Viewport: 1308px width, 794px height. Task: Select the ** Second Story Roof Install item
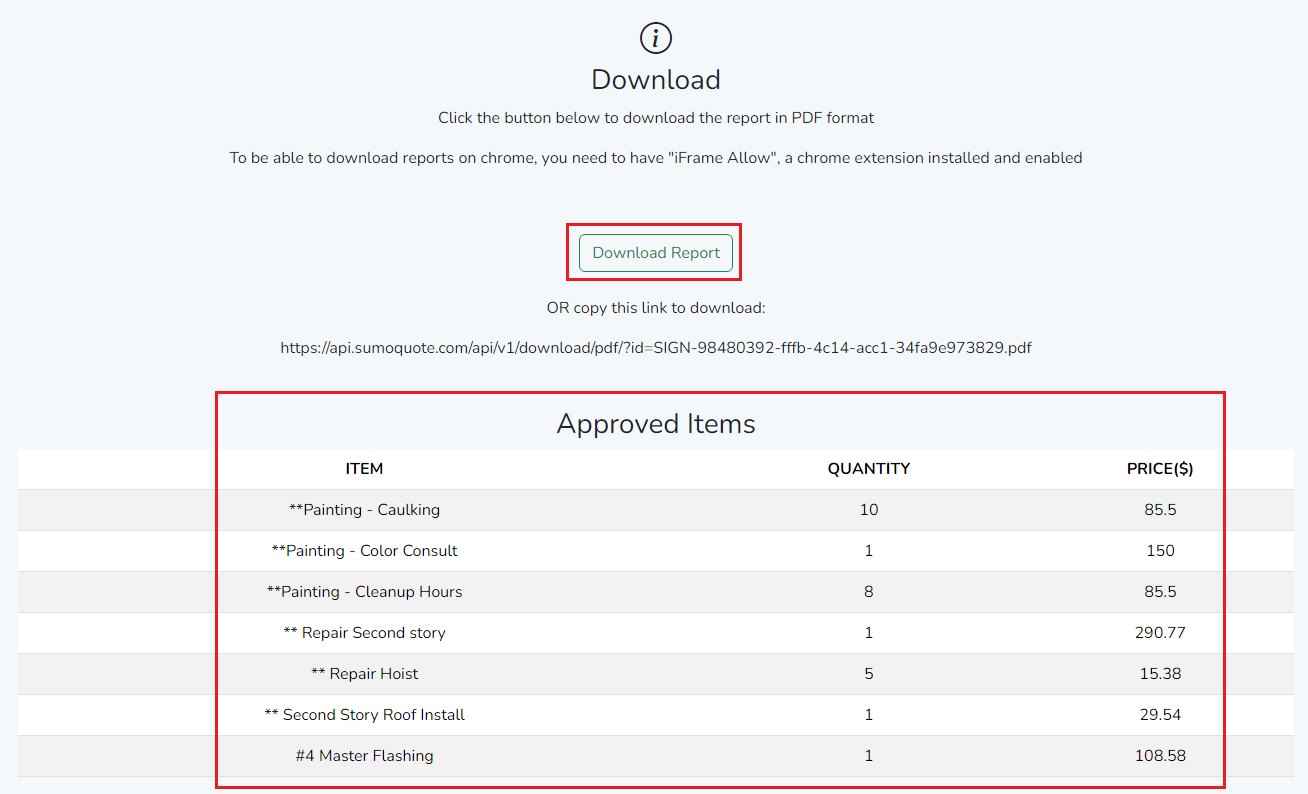364,715
